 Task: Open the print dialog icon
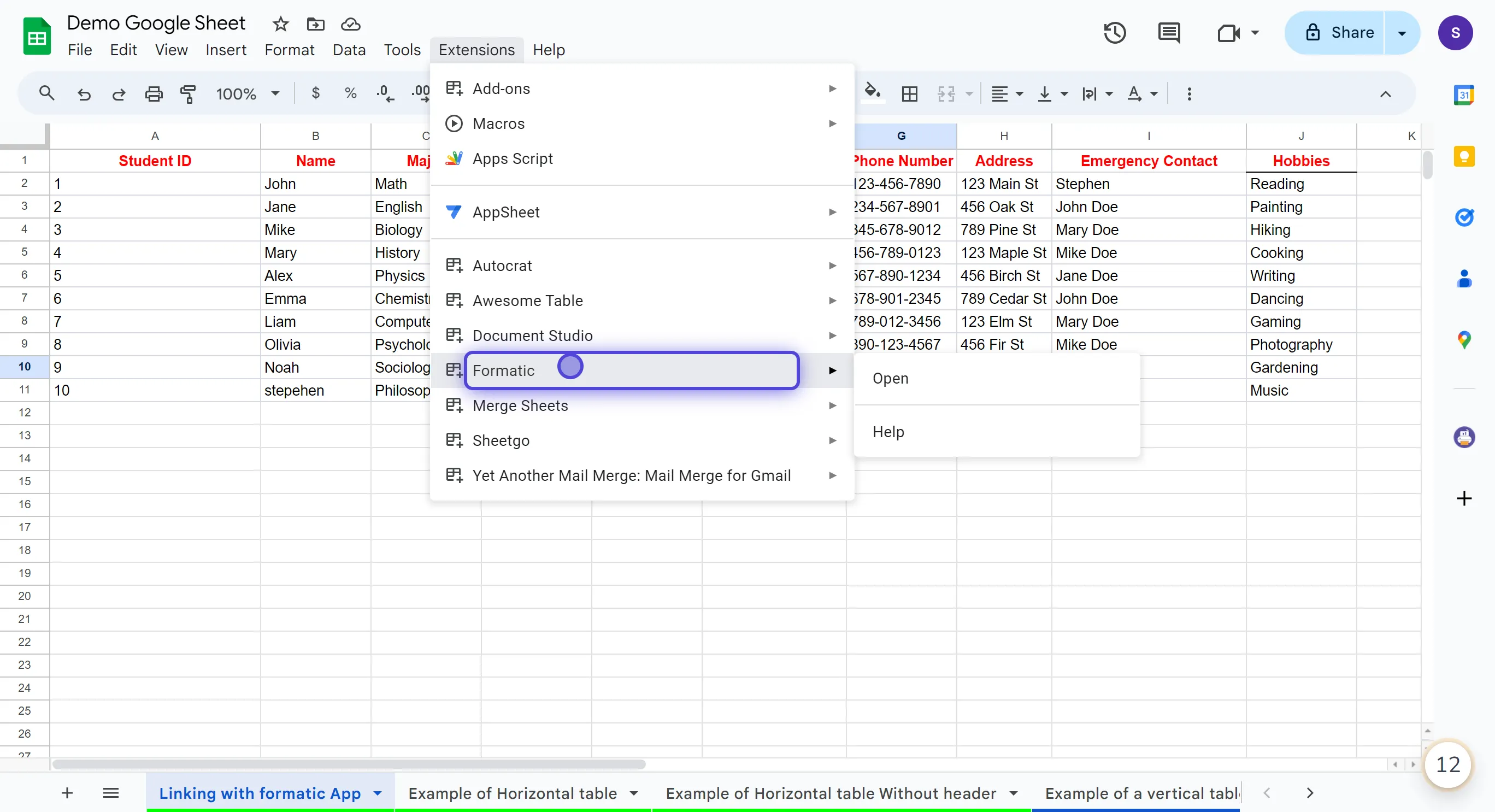(x=153, y=93)
